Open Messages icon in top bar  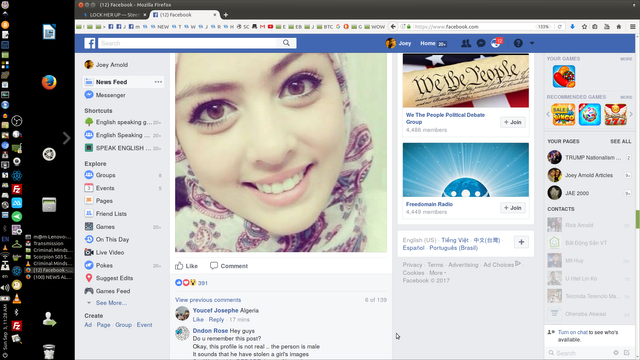click(x=481, y=43)
